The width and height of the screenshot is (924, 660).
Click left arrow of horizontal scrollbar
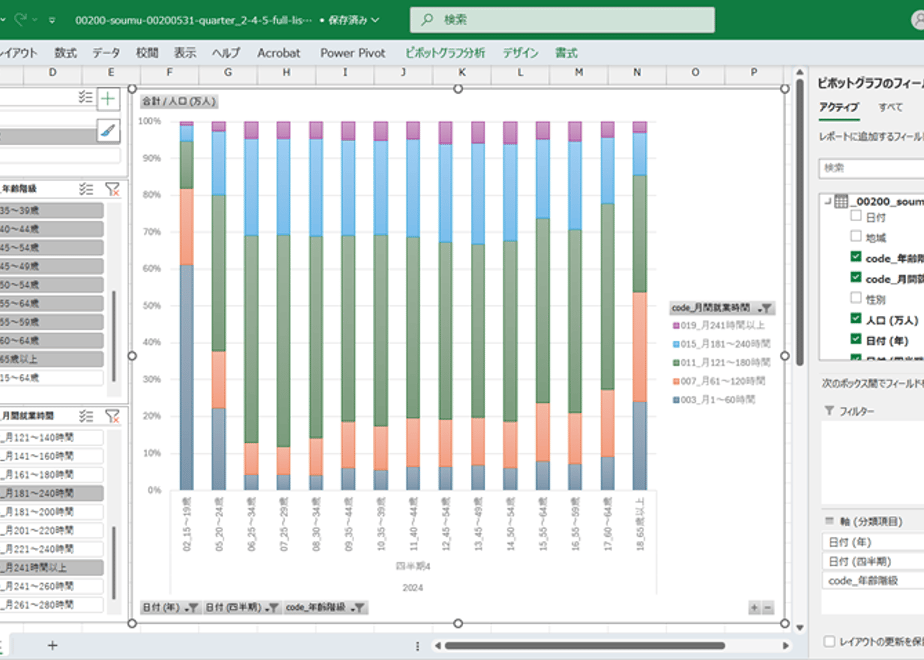(x=438, y=646)
